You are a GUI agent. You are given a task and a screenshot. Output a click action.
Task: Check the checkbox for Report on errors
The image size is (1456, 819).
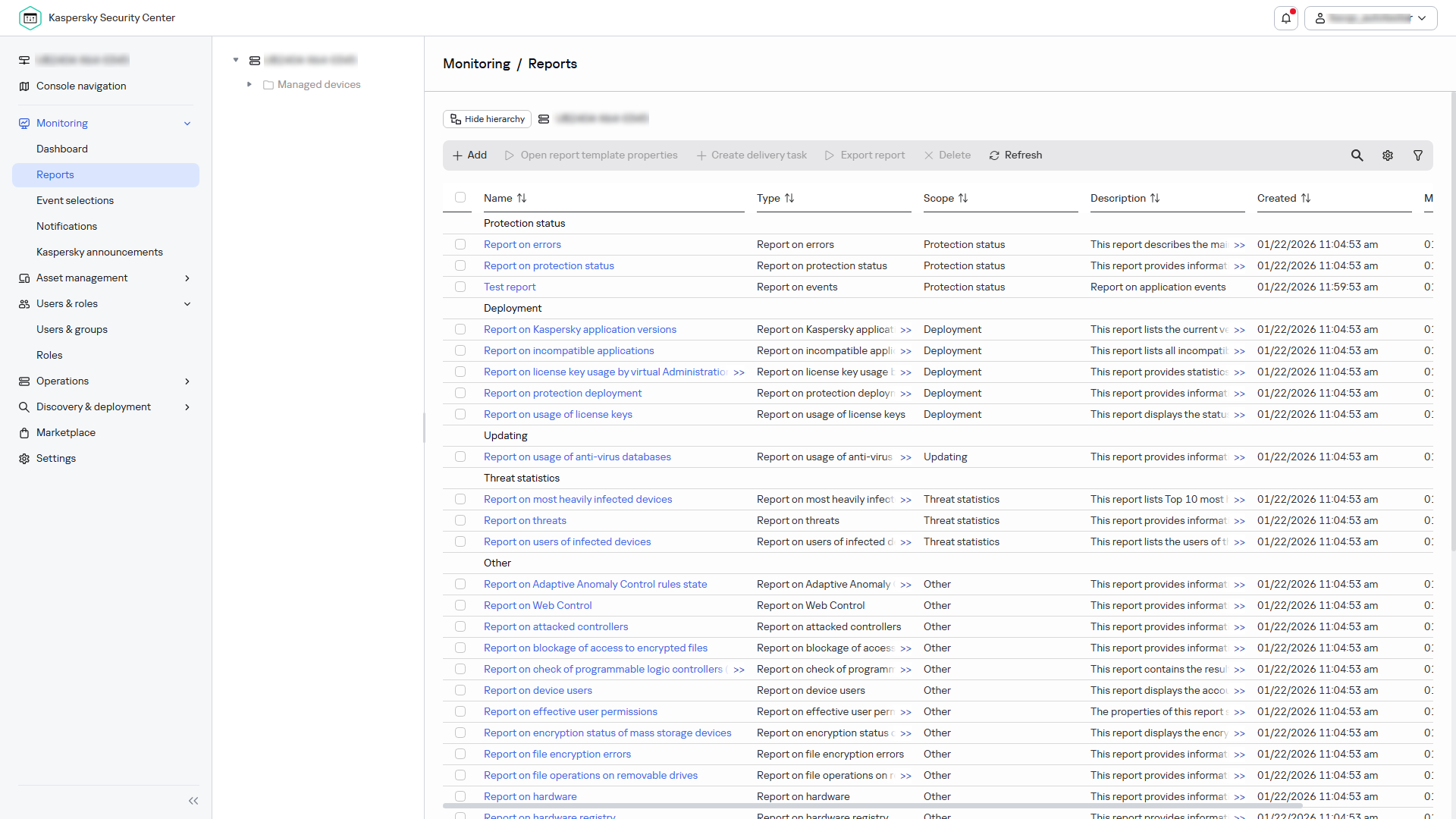[x=460, y=244]
